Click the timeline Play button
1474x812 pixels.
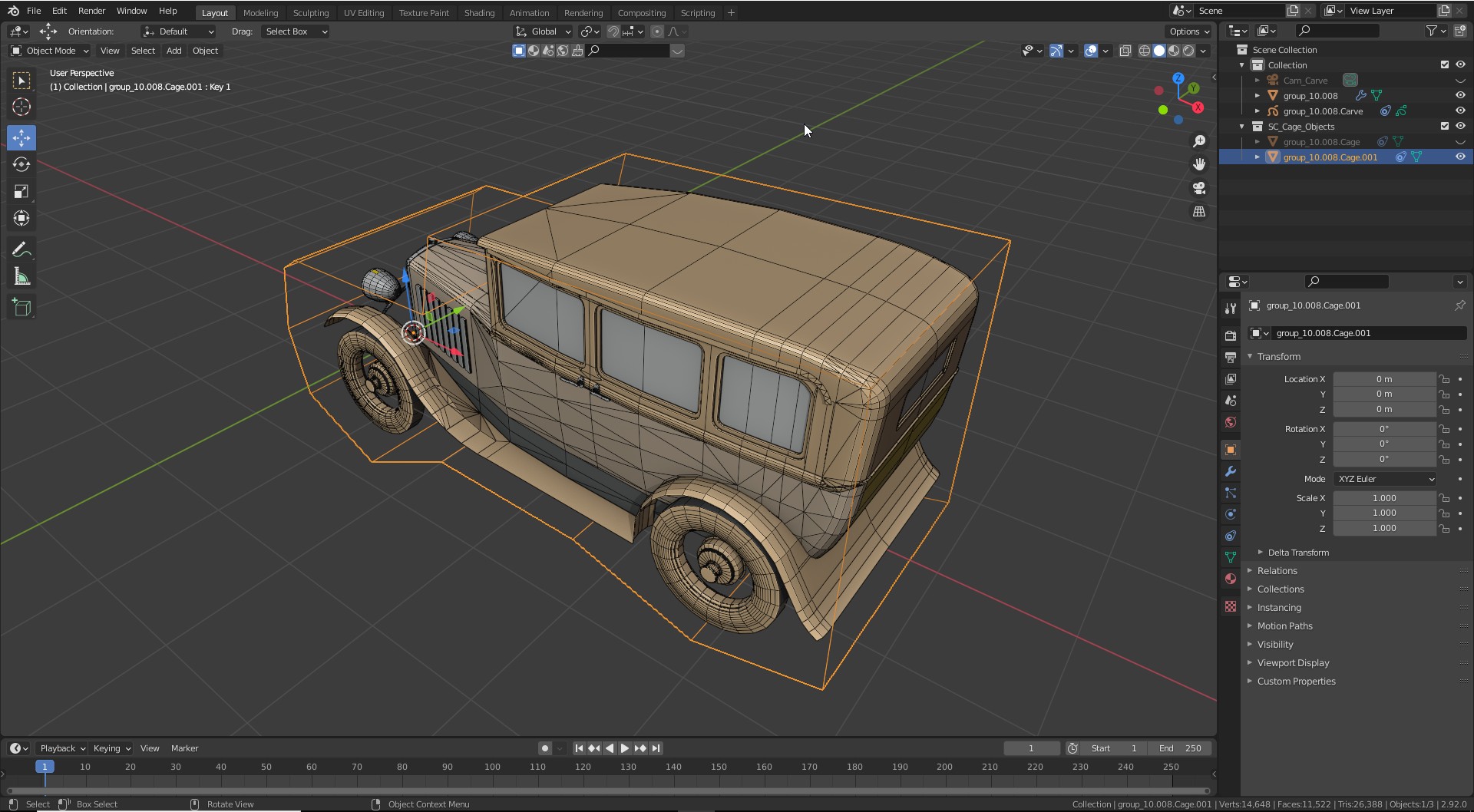click(625, 748)
